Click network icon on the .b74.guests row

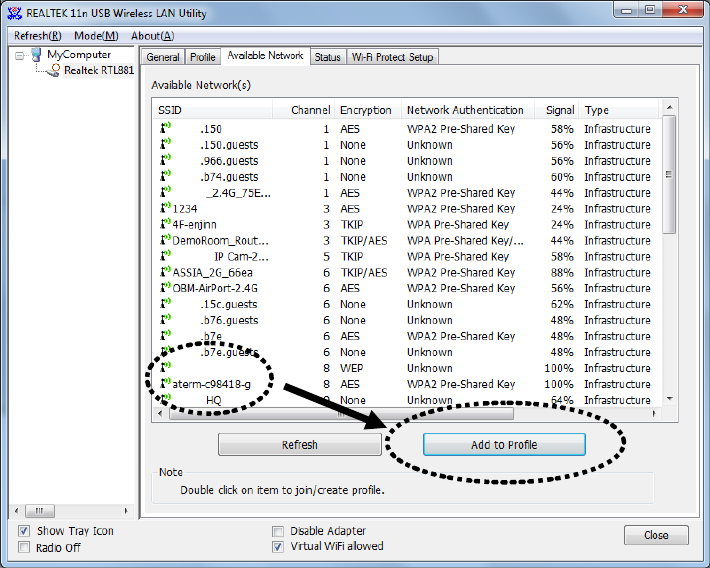tap(166, 176)
